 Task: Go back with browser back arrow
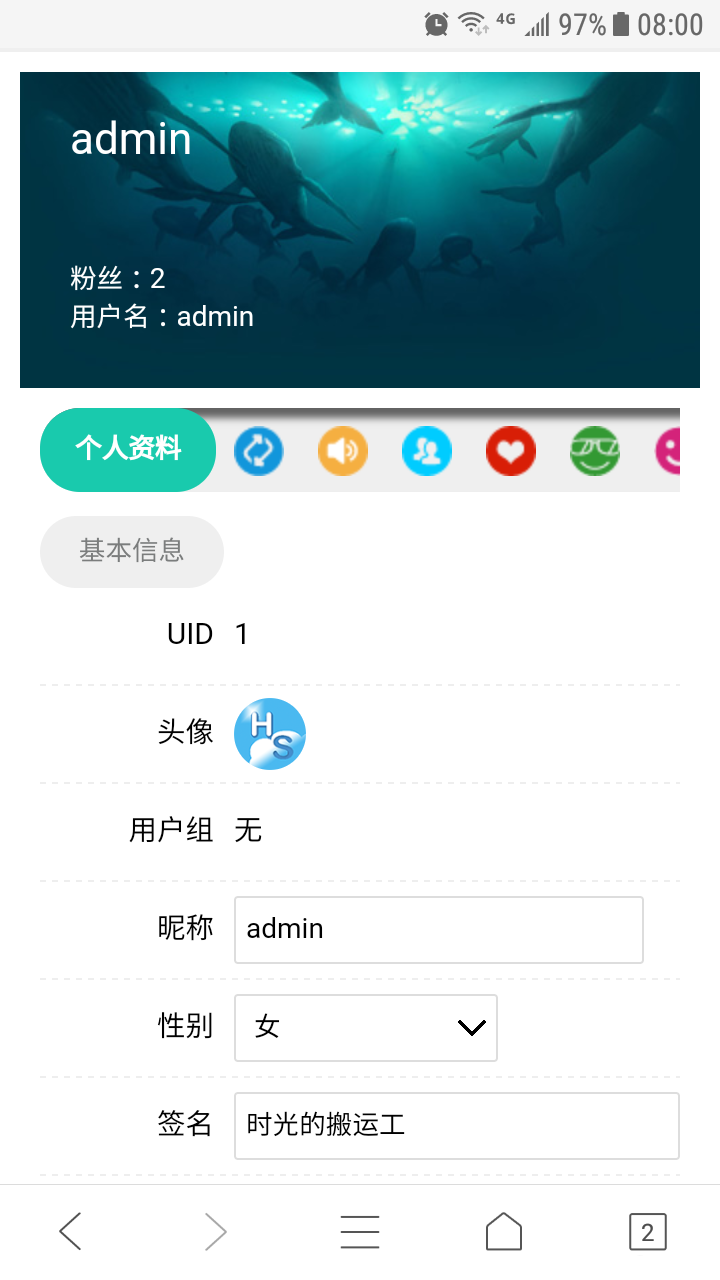click(x=70, y=1231)
